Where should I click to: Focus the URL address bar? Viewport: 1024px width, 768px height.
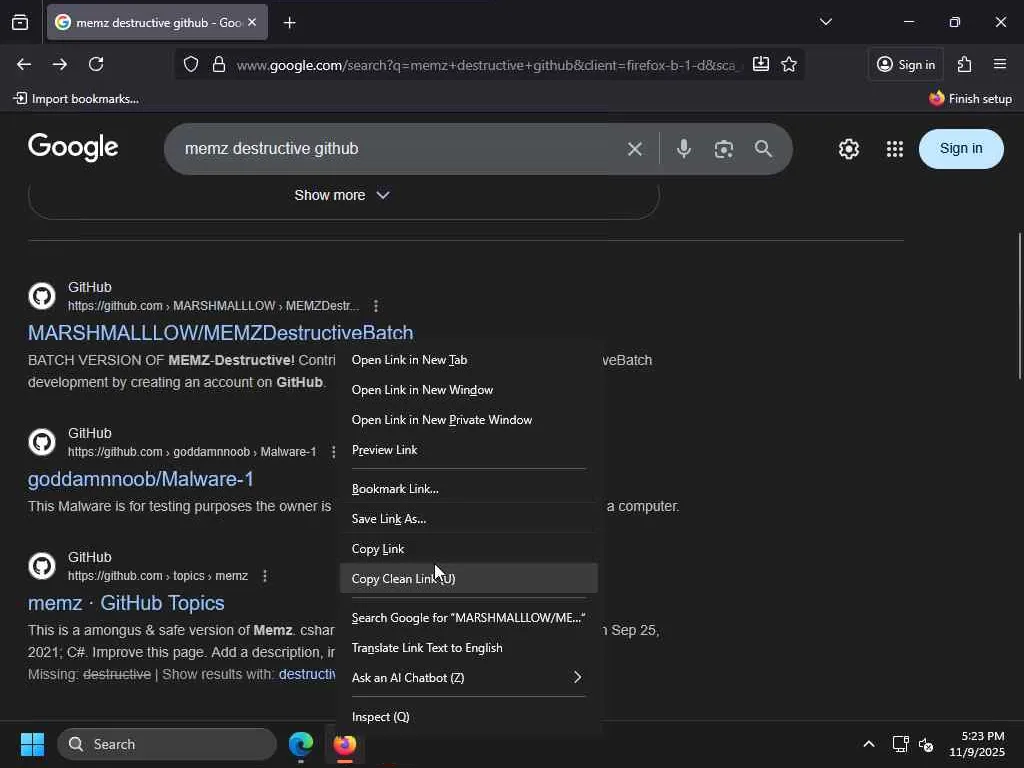[x=486, y=65]
